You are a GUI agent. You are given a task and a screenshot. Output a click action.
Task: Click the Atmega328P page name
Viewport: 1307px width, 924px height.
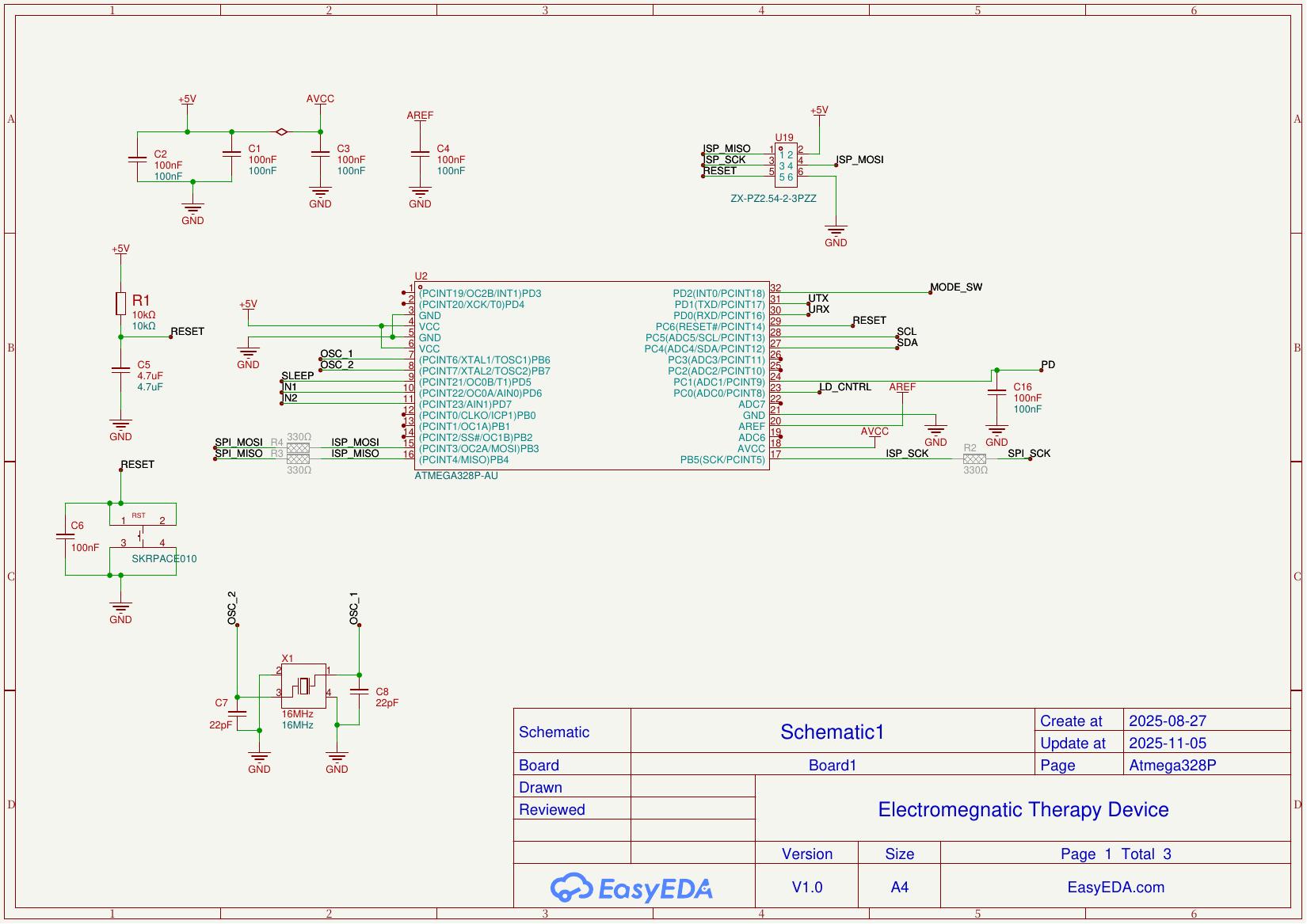[1172, 766]
